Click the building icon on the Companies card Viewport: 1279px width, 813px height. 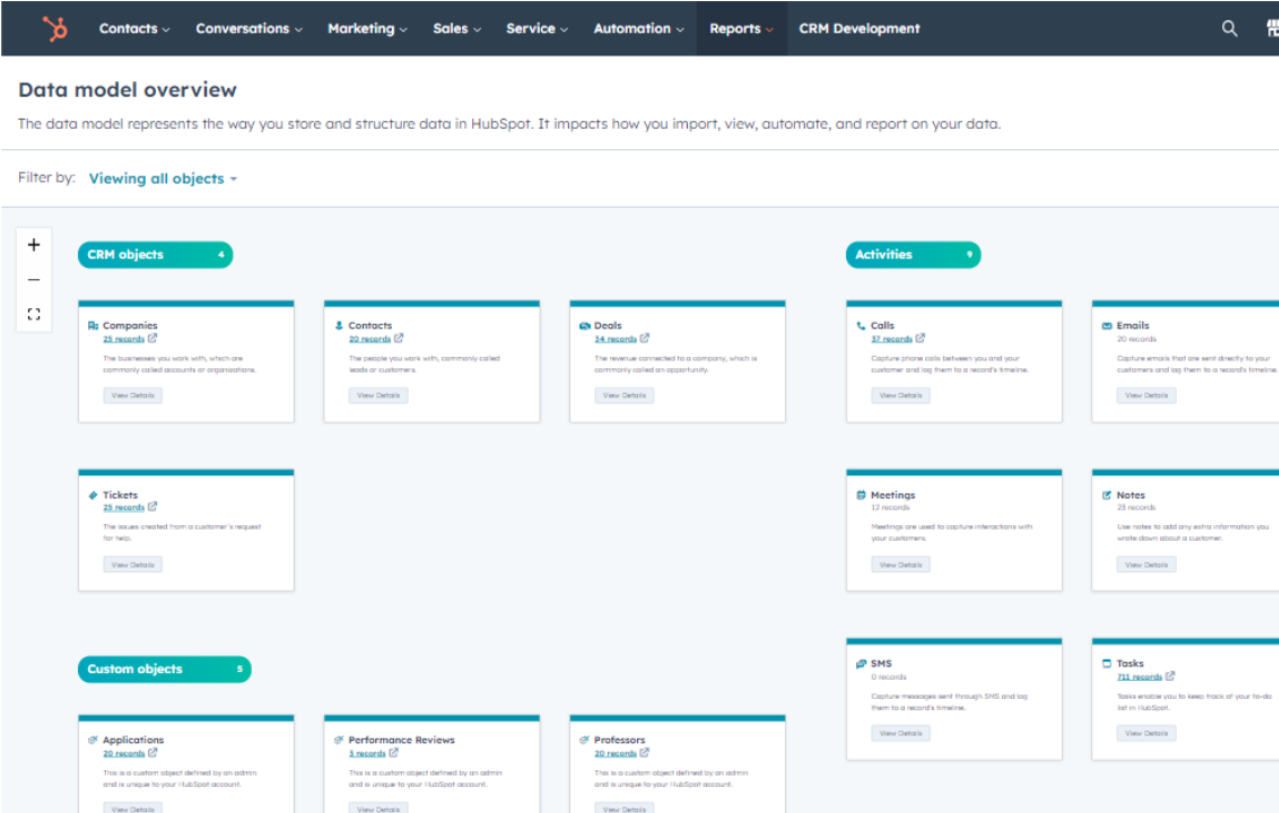pyautogui.click(x=93, y=324)
